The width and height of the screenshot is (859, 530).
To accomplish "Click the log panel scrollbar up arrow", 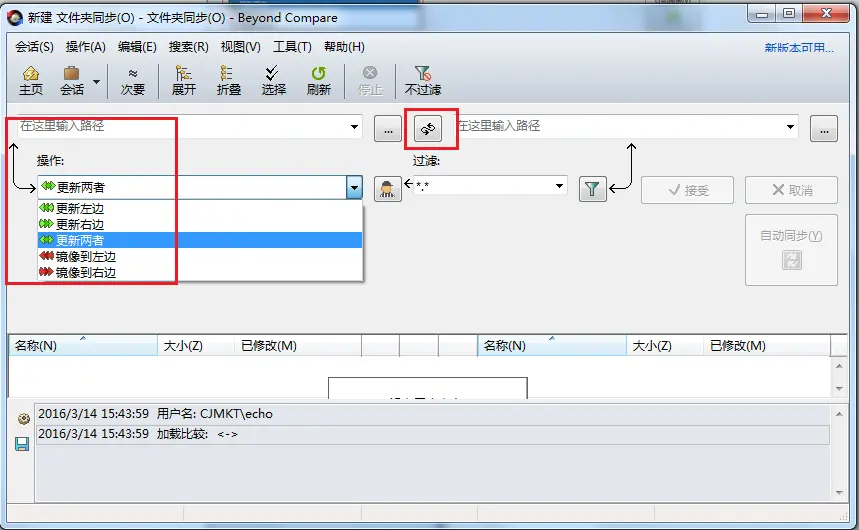I will click(839, 414).
